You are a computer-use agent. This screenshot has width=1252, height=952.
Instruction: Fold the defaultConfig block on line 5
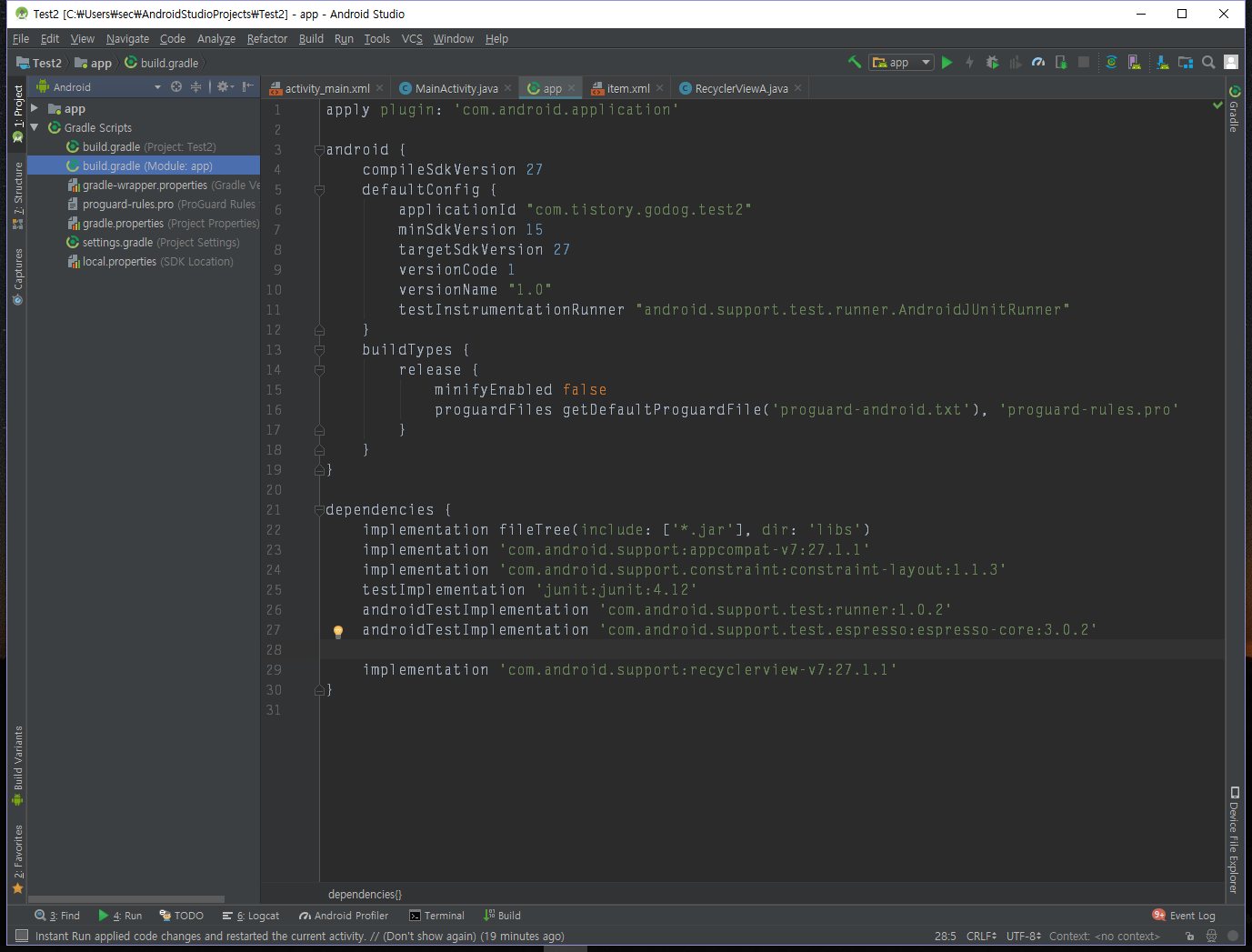319,190
